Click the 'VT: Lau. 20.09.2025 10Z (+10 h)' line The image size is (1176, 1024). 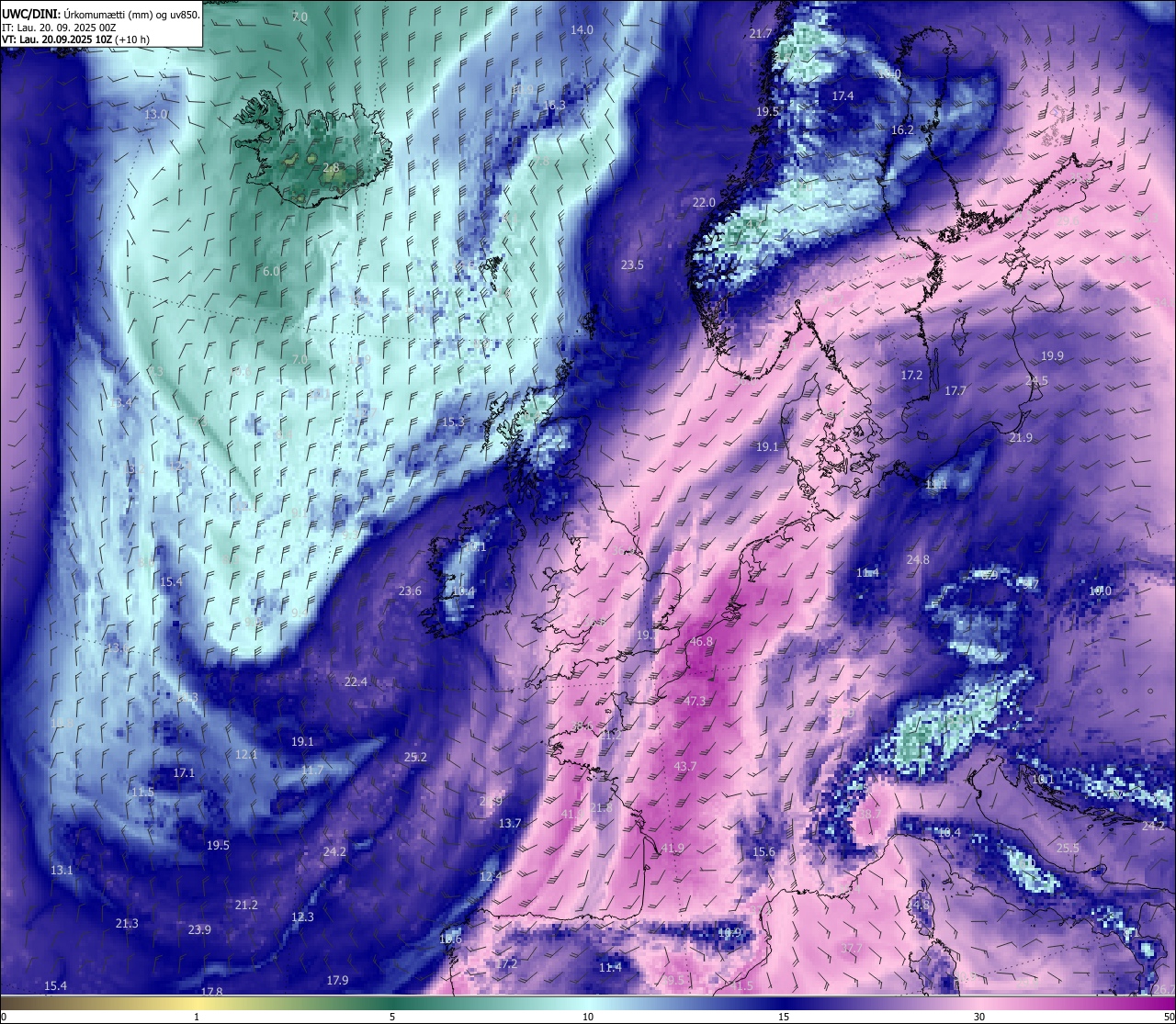pyautogui.click(x=76, y=39)
